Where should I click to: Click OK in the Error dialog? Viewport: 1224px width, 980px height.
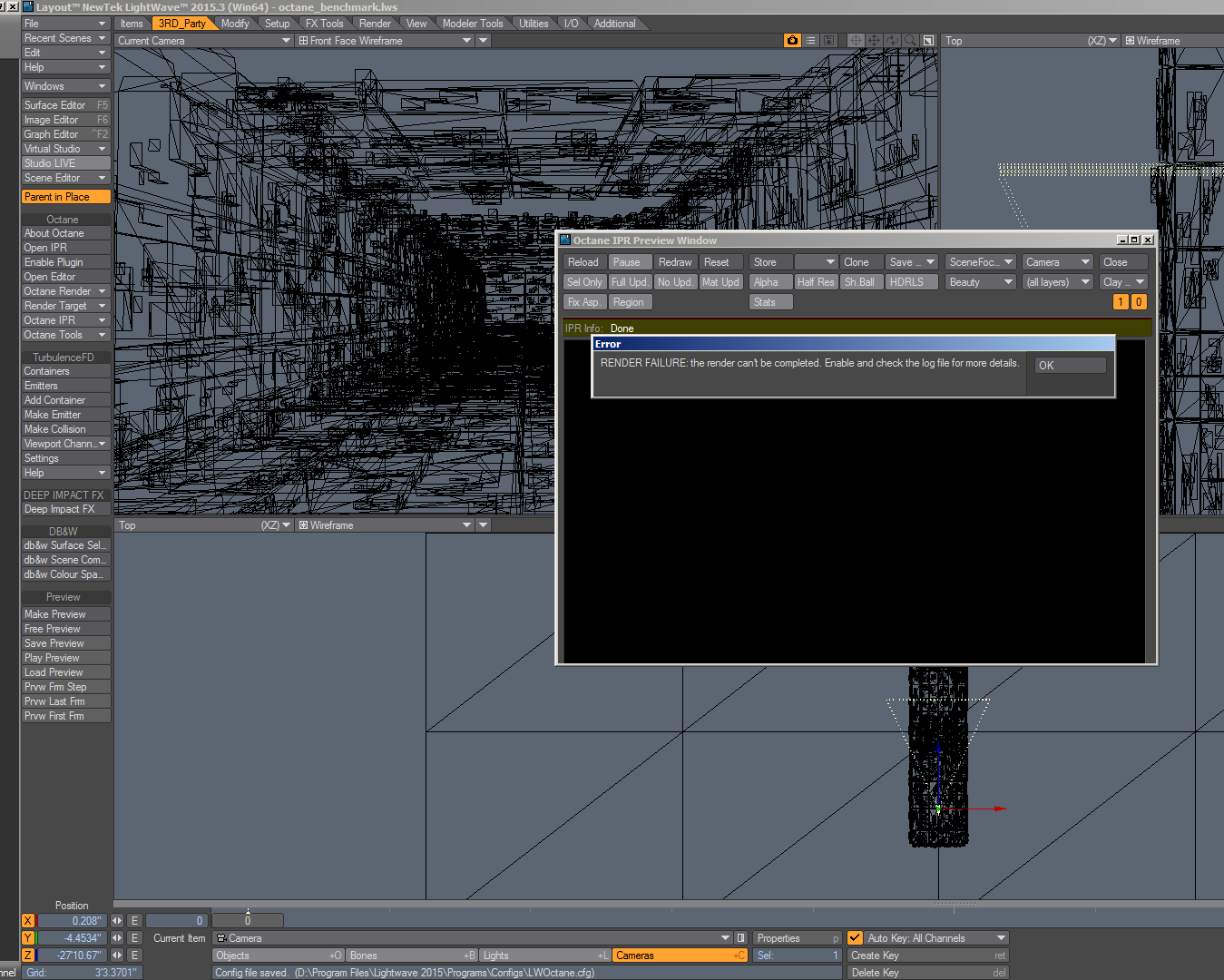[1071, 366]
